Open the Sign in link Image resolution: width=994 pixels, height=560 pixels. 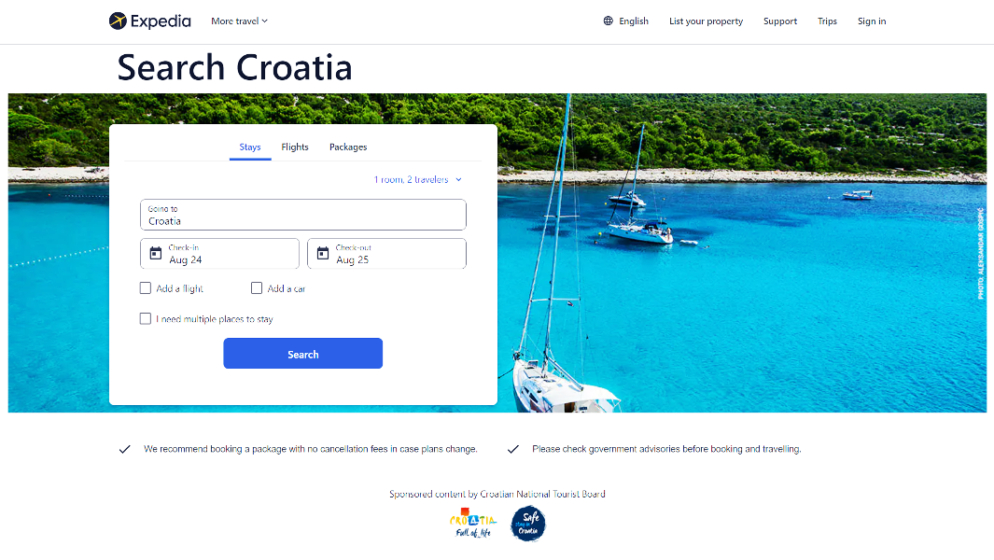point(872,21)
